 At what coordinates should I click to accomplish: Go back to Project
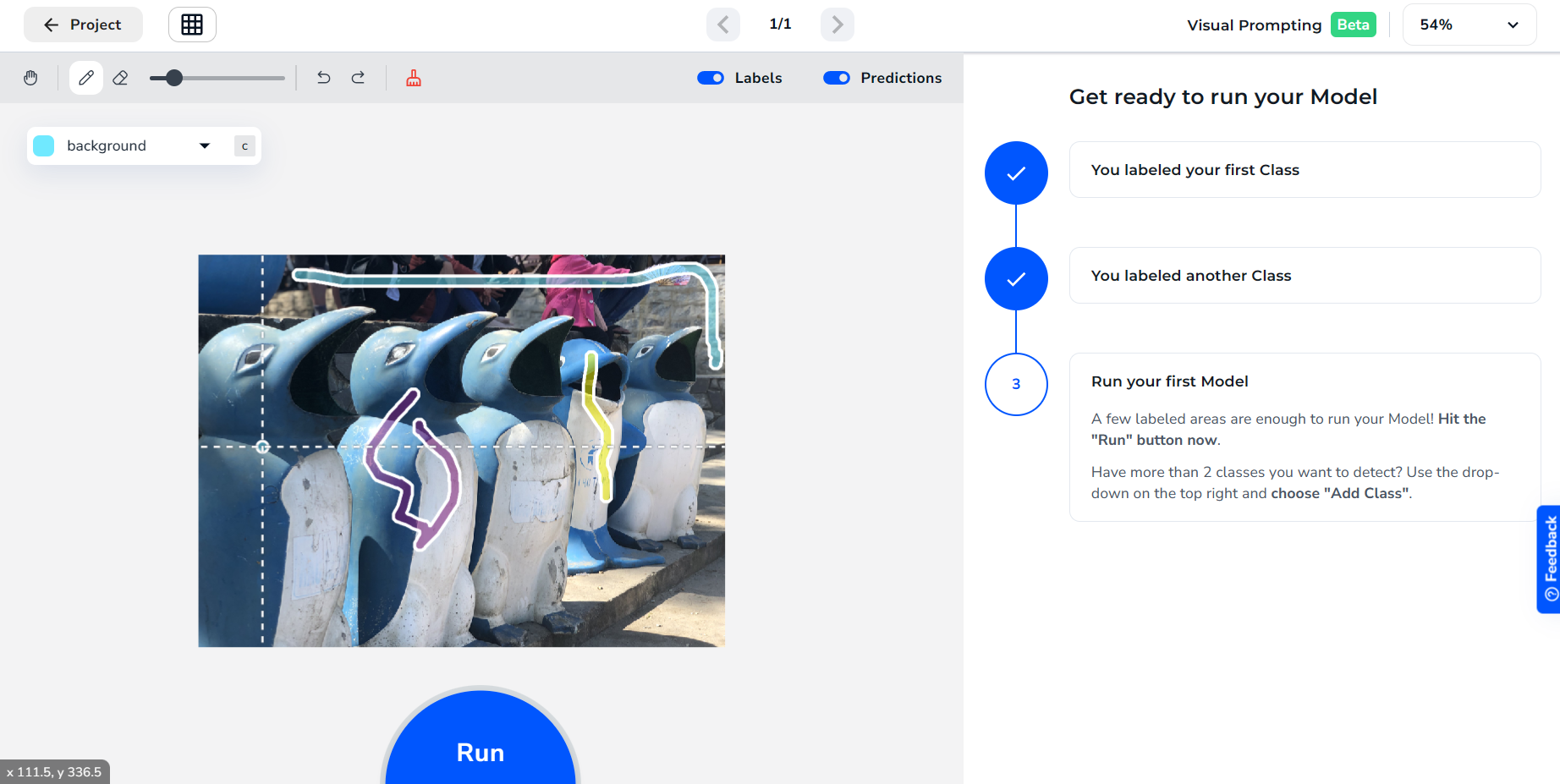(83, 25)
